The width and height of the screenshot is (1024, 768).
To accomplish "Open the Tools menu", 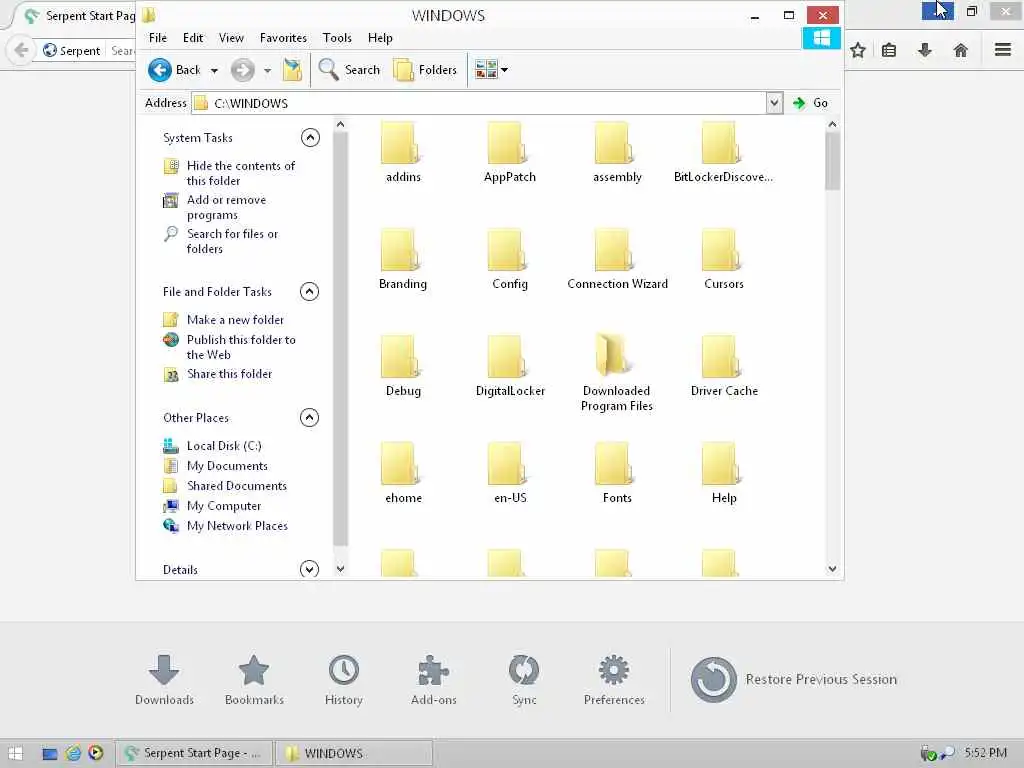I will click(337, 38).
